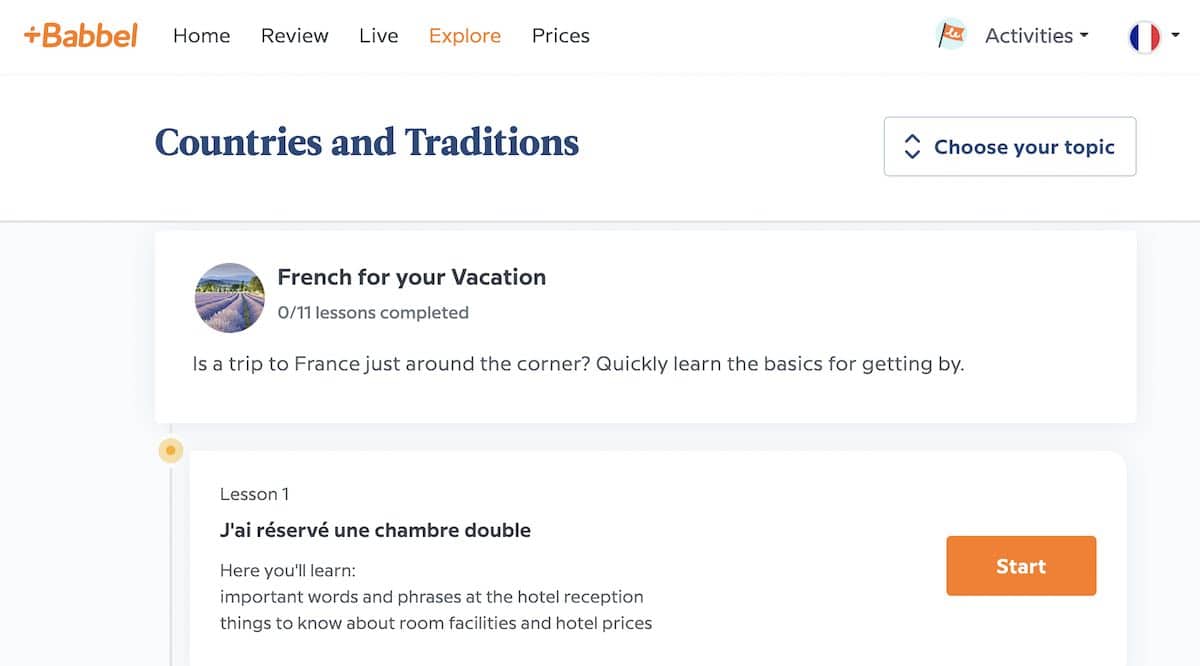Go to the Home tab
This screenshot has width=1200, height=666.
(201, 35)
